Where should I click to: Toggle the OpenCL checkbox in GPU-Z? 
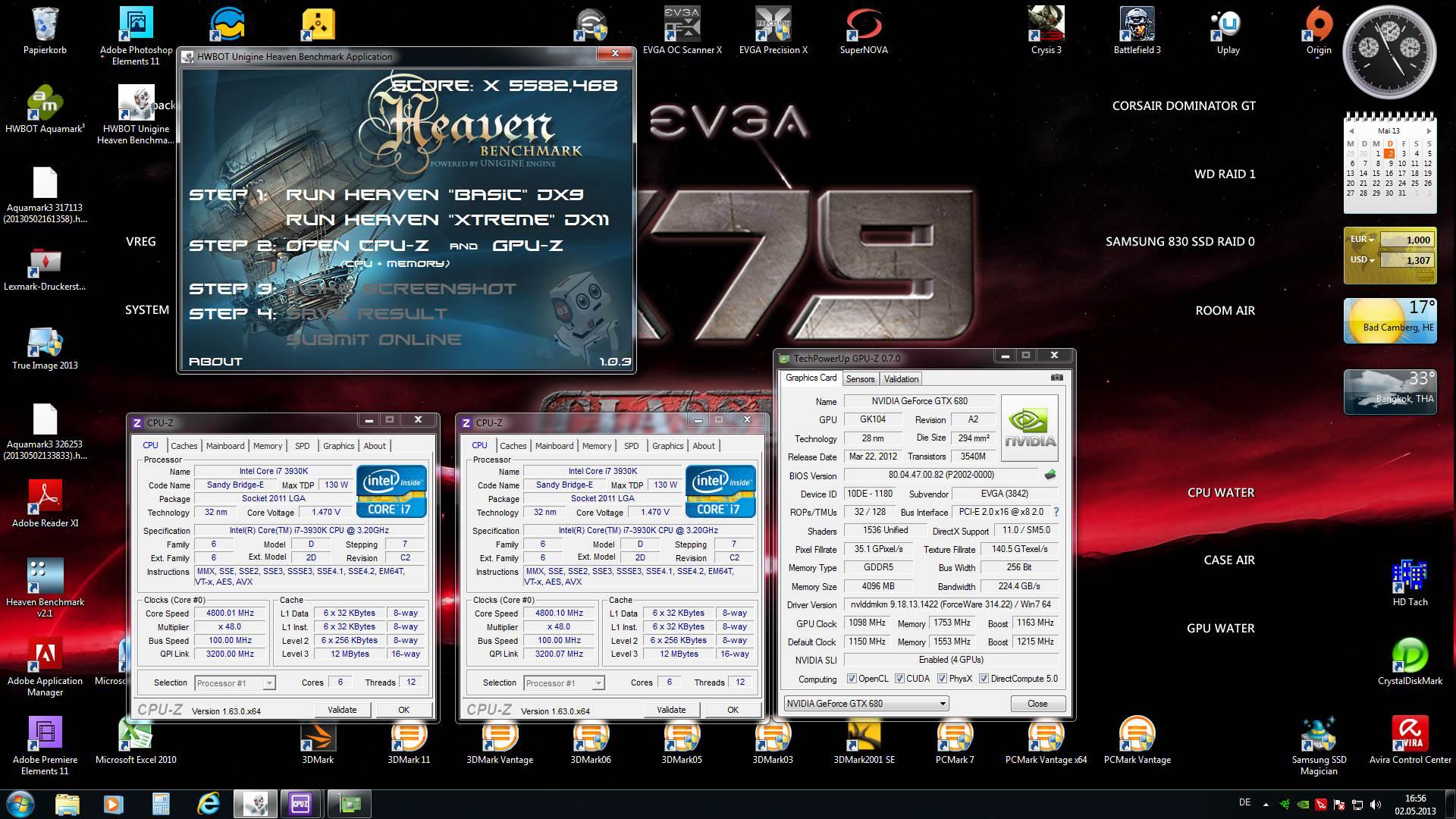coord(852,679)
